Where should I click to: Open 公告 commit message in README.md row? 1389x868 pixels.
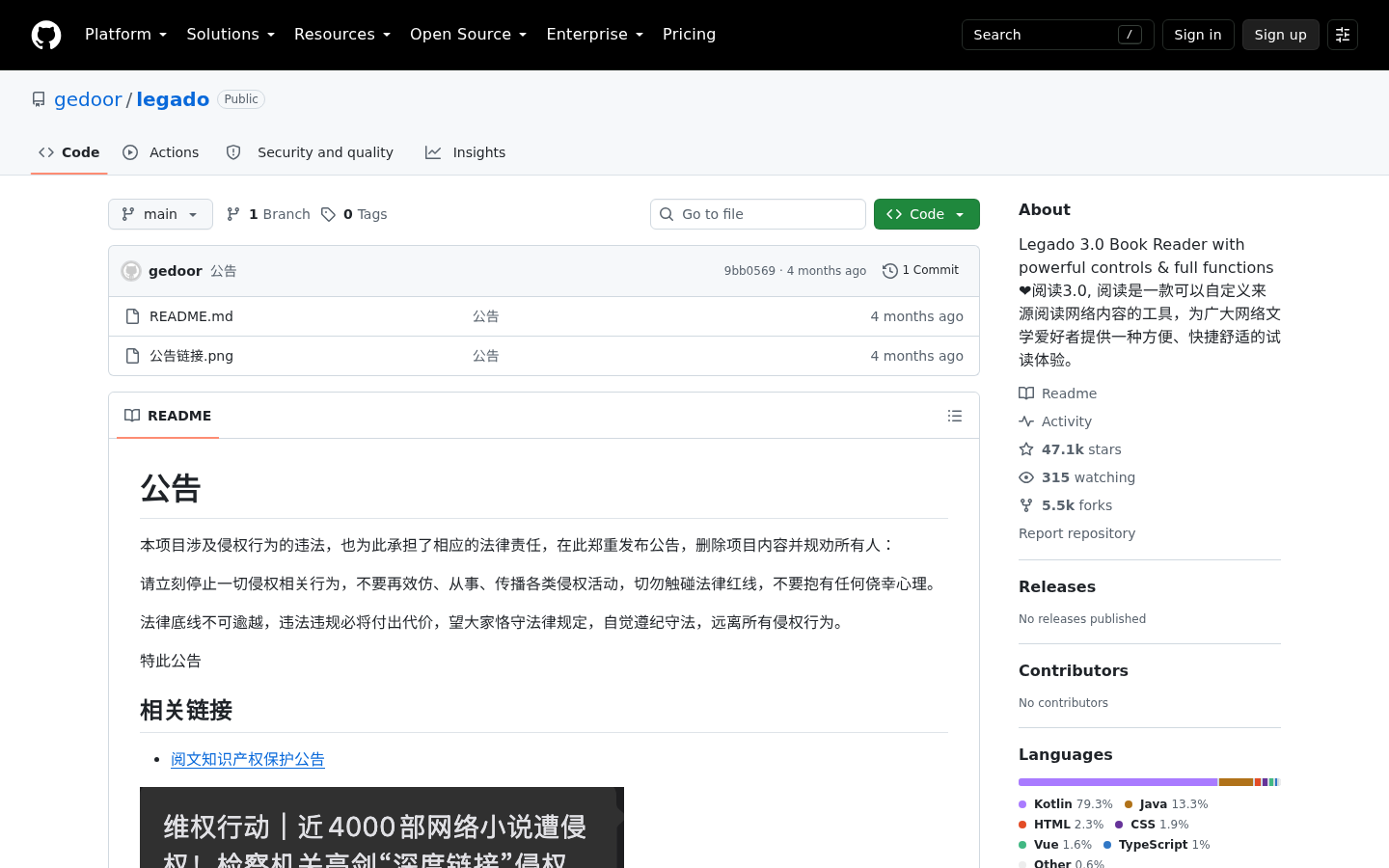coord(486,316)
